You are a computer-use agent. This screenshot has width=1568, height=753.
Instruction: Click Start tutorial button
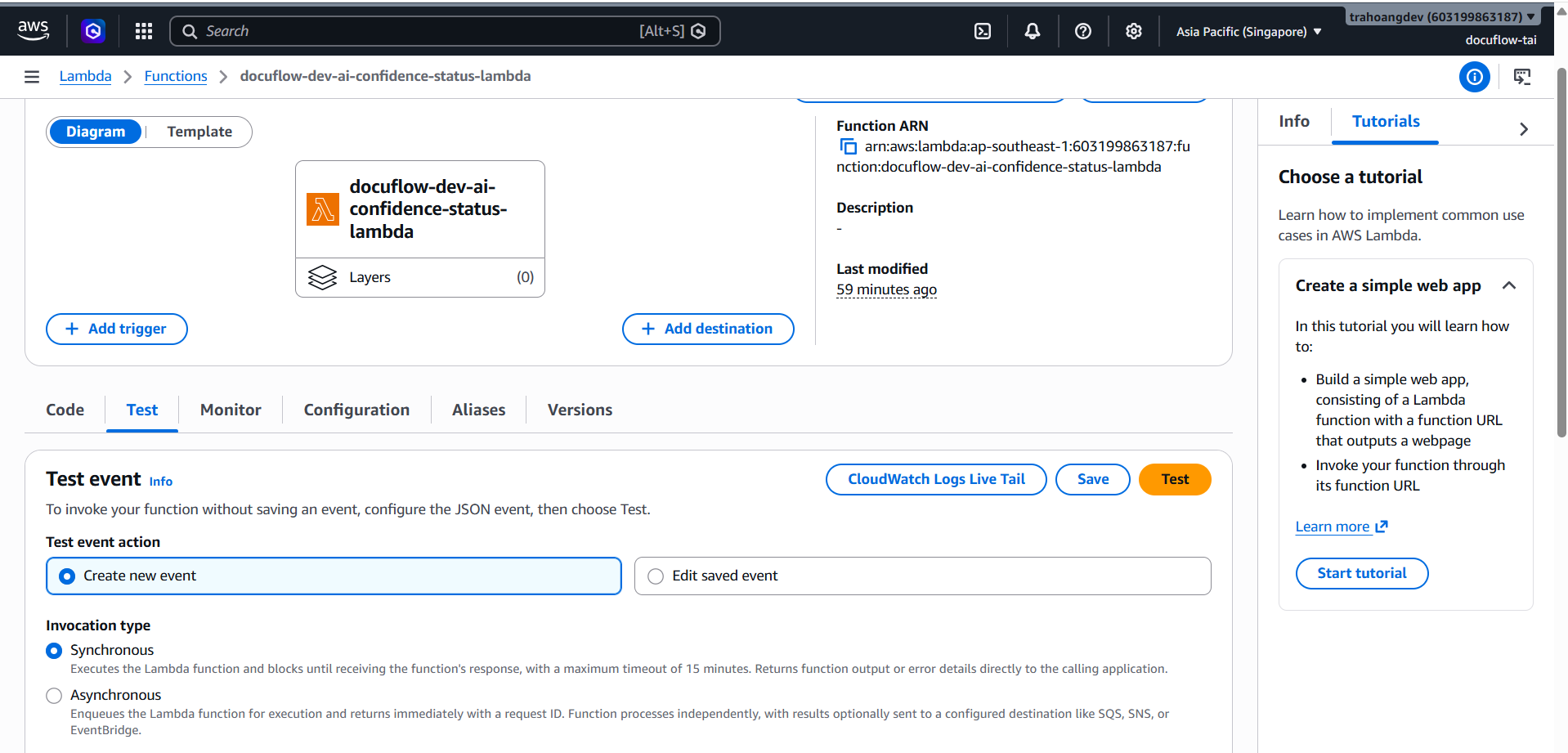click(x=1362, y=573)
